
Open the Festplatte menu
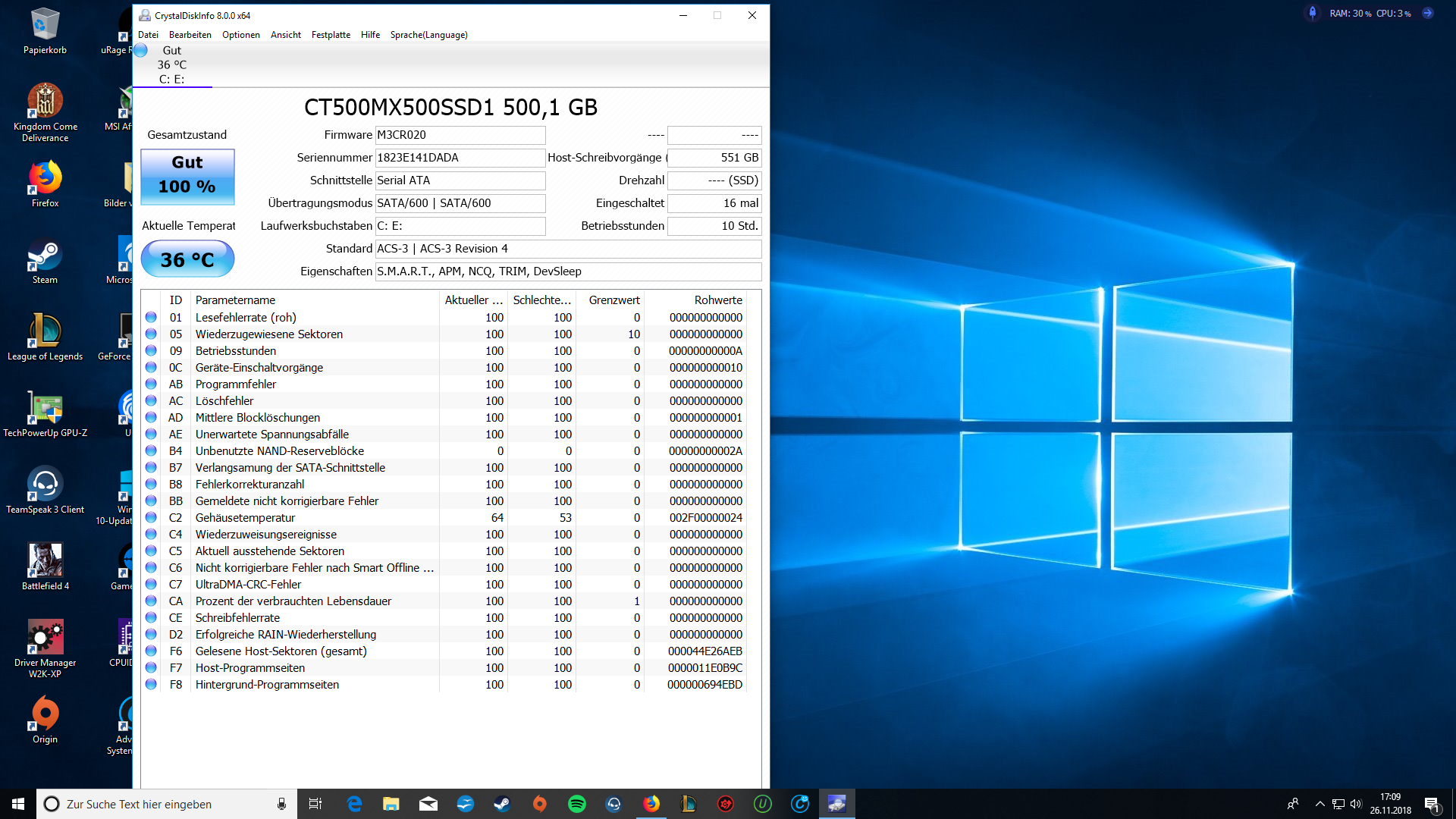(331, 35)
